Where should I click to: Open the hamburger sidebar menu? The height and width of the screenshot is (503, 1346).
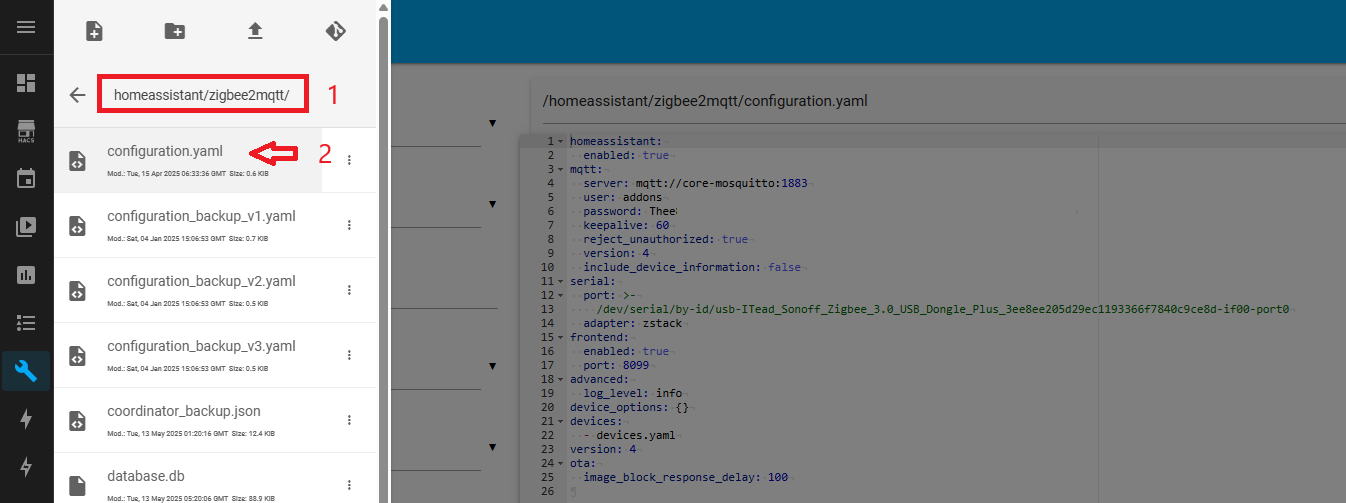click(26, 27)
